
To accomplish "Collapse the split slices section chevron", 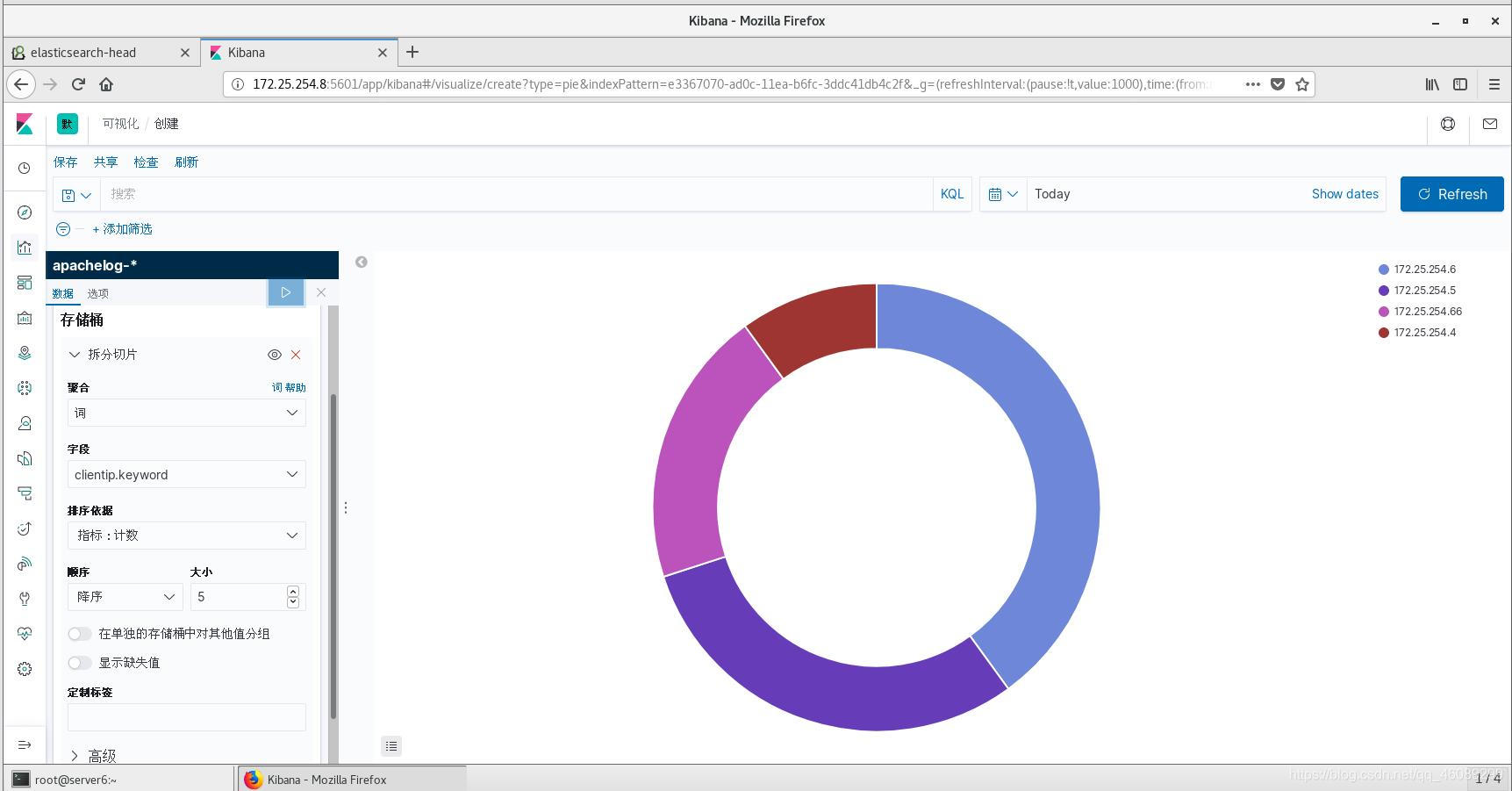I will pos(75,355).
